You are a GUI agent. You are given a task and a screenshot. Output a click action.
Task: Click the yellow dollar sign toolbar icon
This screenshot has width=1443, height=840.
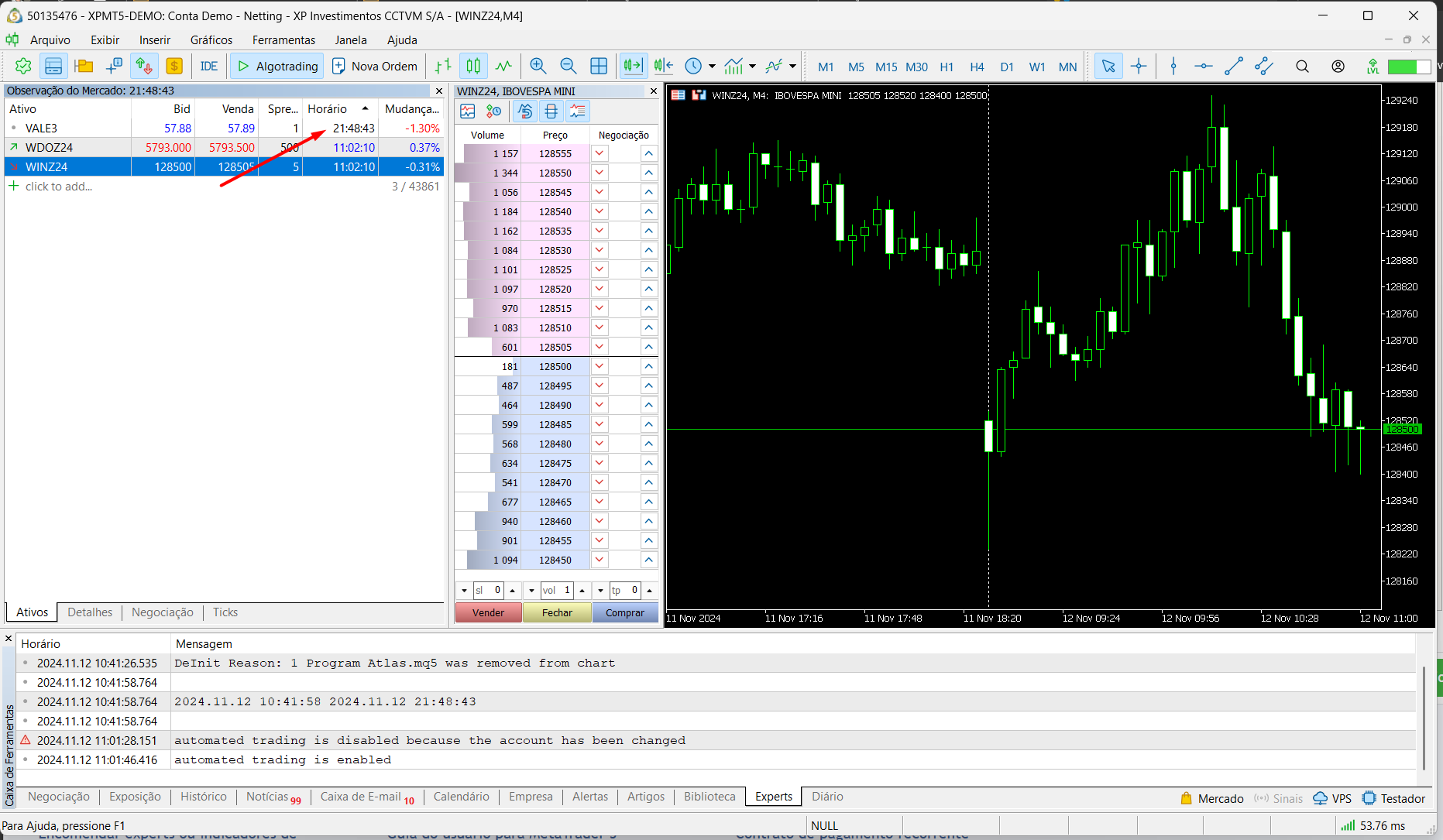[x=174, y=67]
